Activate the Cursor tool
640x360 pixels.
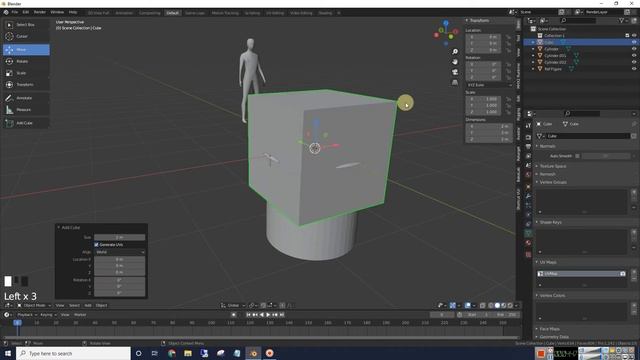(x=26, y=36)
